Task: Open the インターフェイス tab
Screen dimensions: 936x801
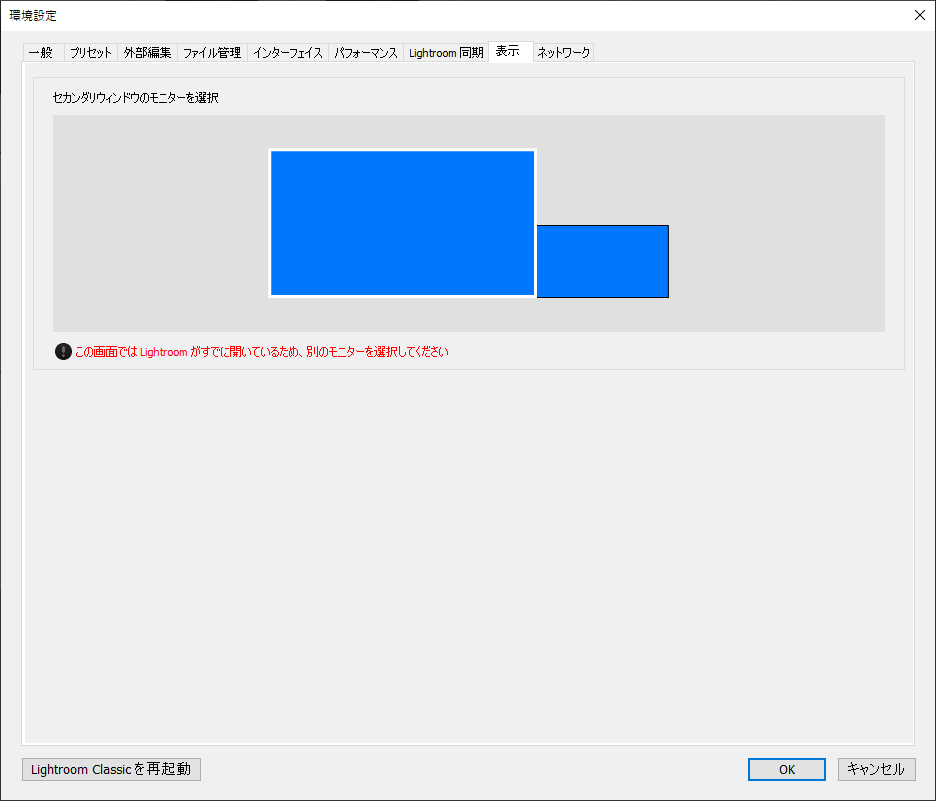Action: 288,53
